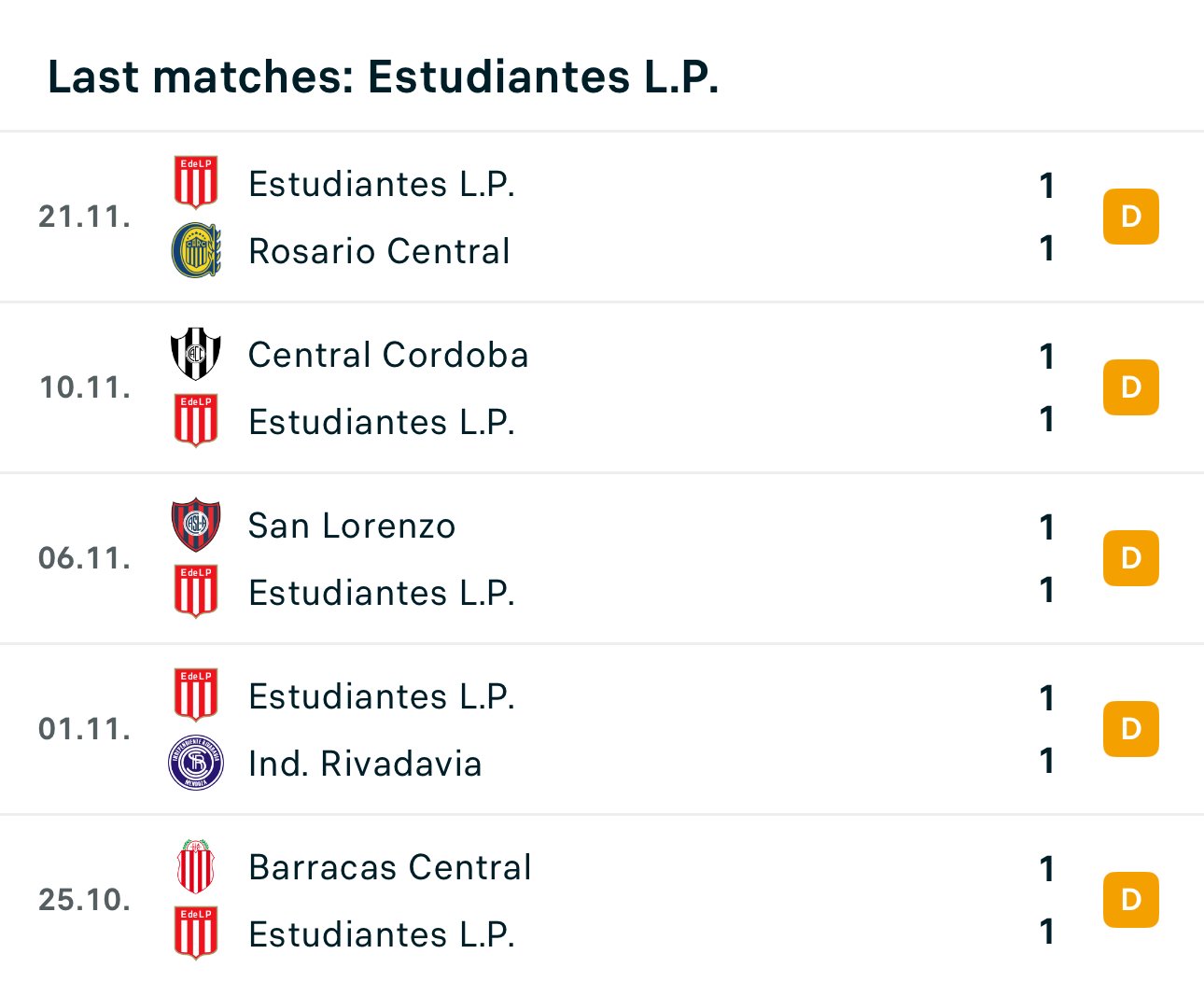
Task: Click the draw badge for 21.11. match
Action: pyautogui.click(x=1130, y=217)
